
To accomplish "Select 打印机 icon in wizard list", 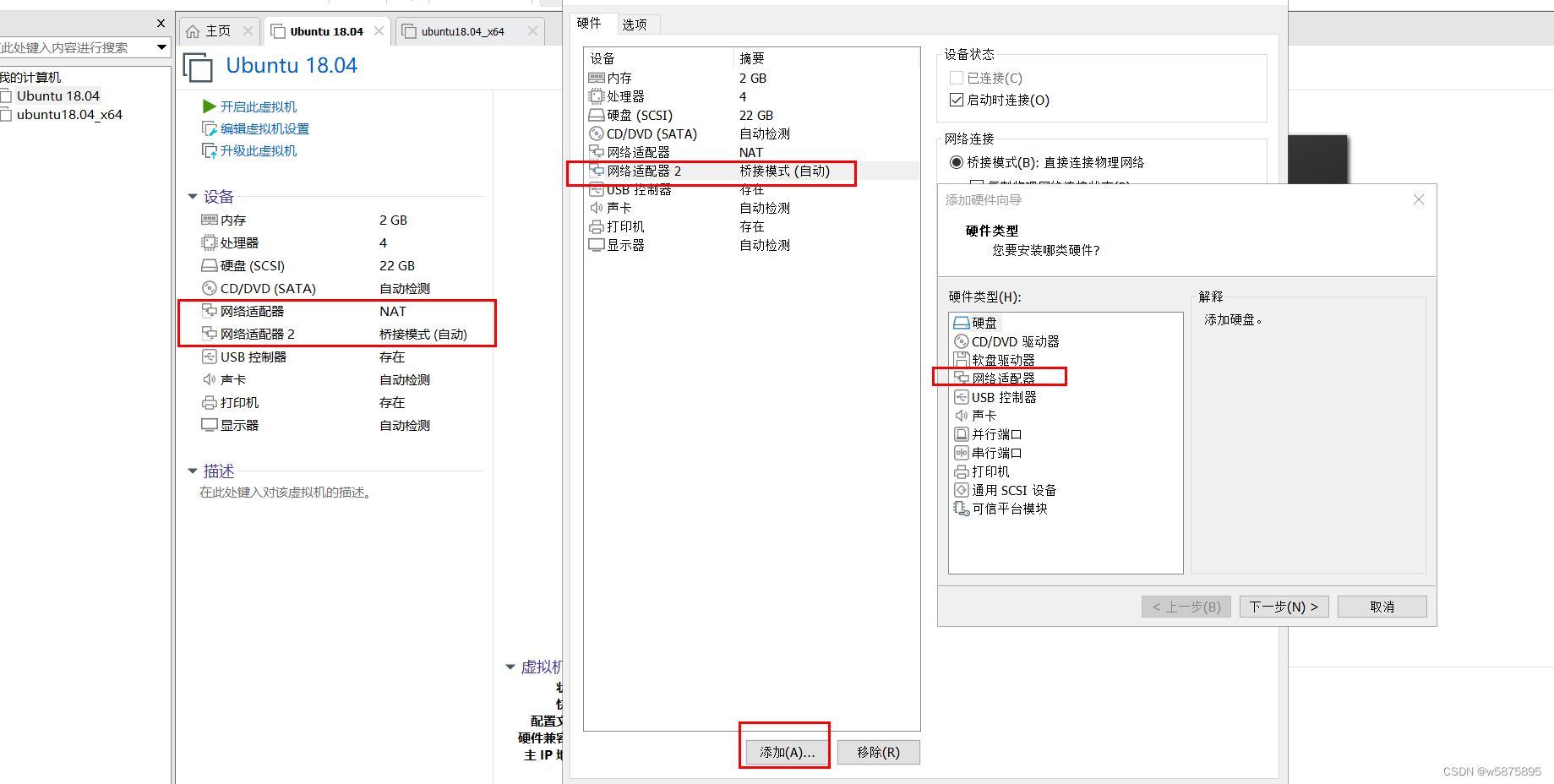I will (x=961, y=471).
